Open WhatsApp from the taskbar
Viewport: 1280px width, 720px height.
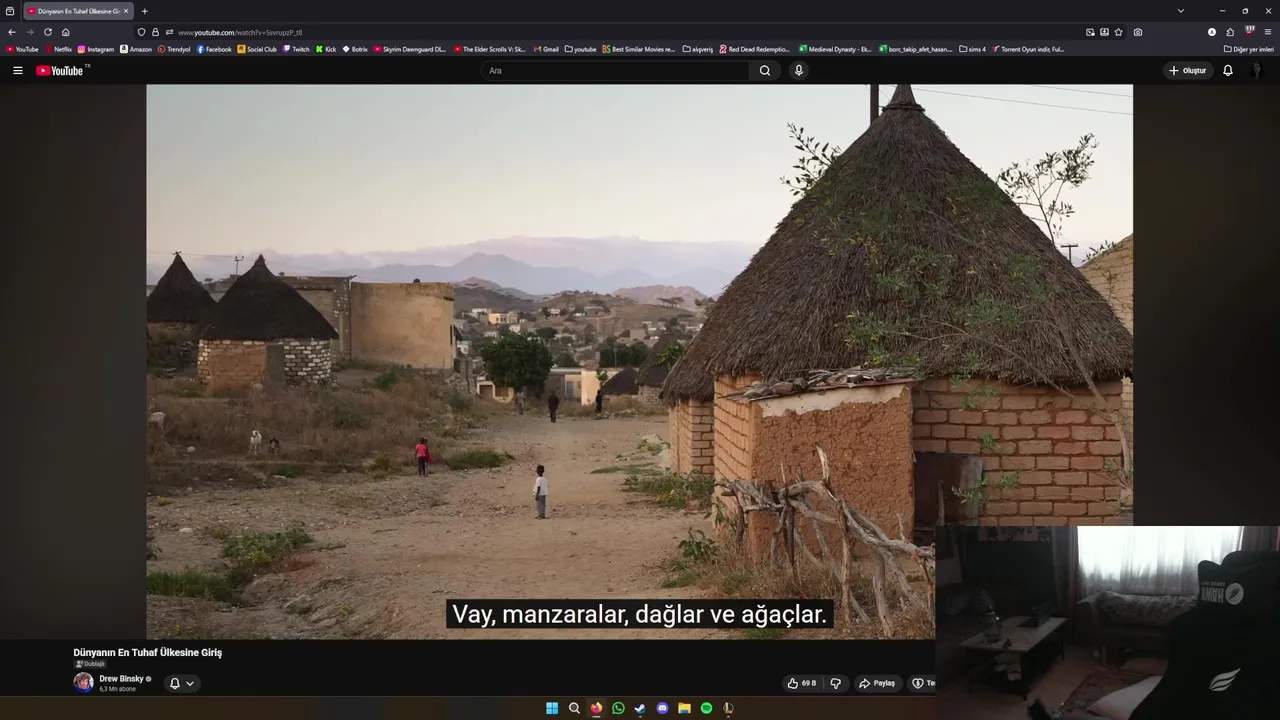click(618, 708)
